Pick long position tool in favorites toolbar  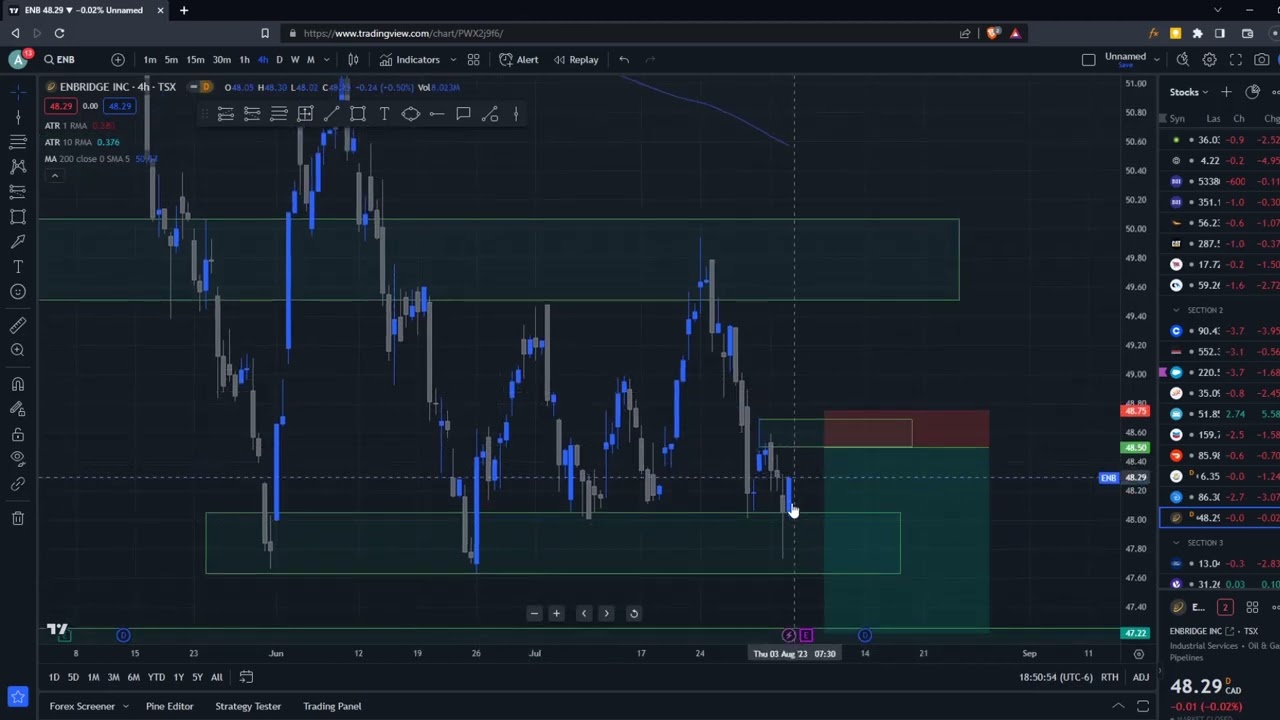[226, 114]
